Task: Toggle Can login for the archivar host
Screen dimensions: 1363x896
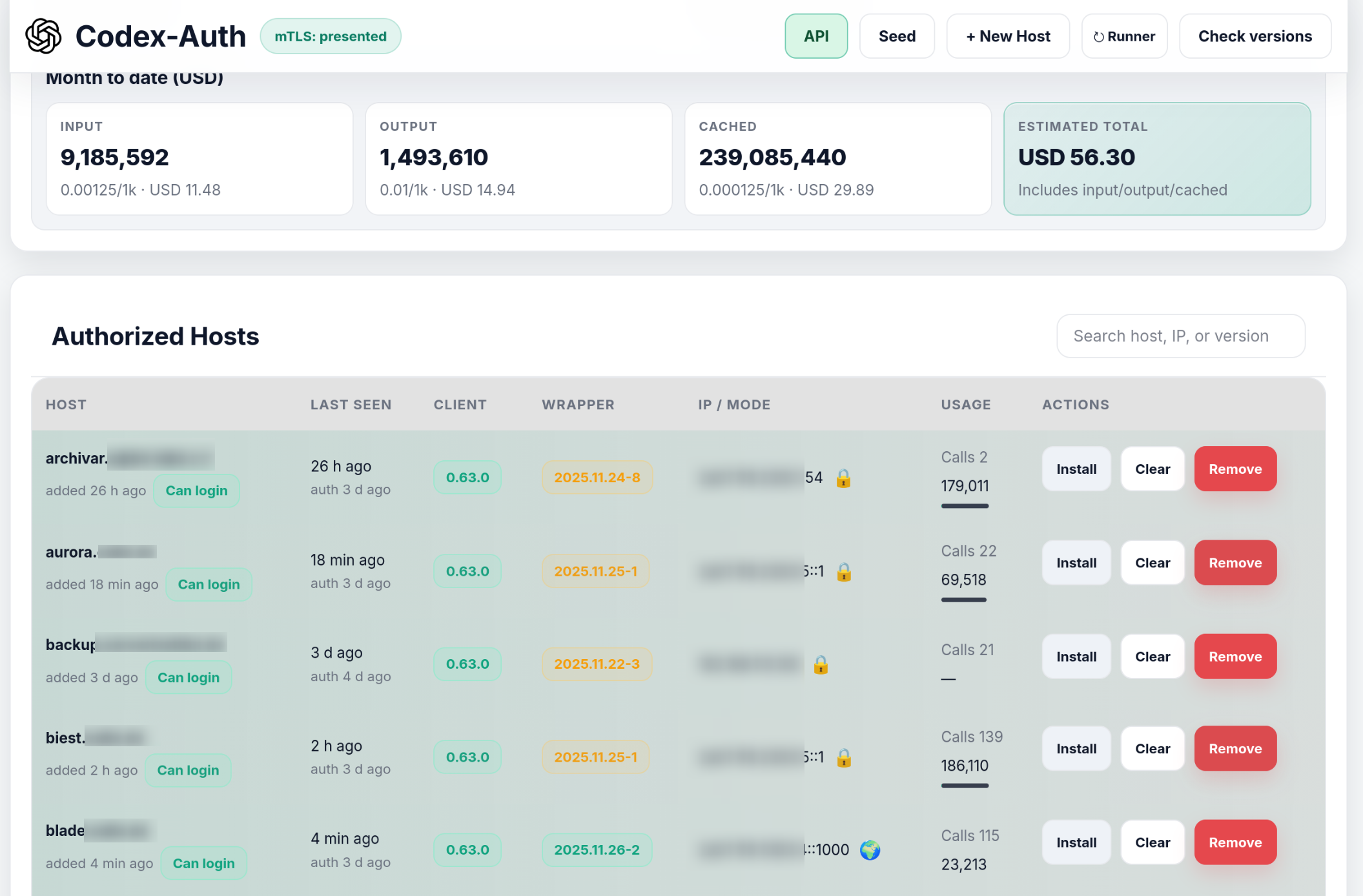Action: (196, 491)
